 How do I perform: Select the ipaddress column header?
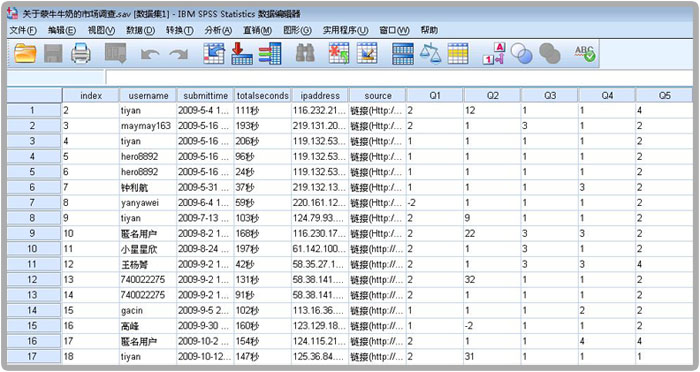pos(320,96)
